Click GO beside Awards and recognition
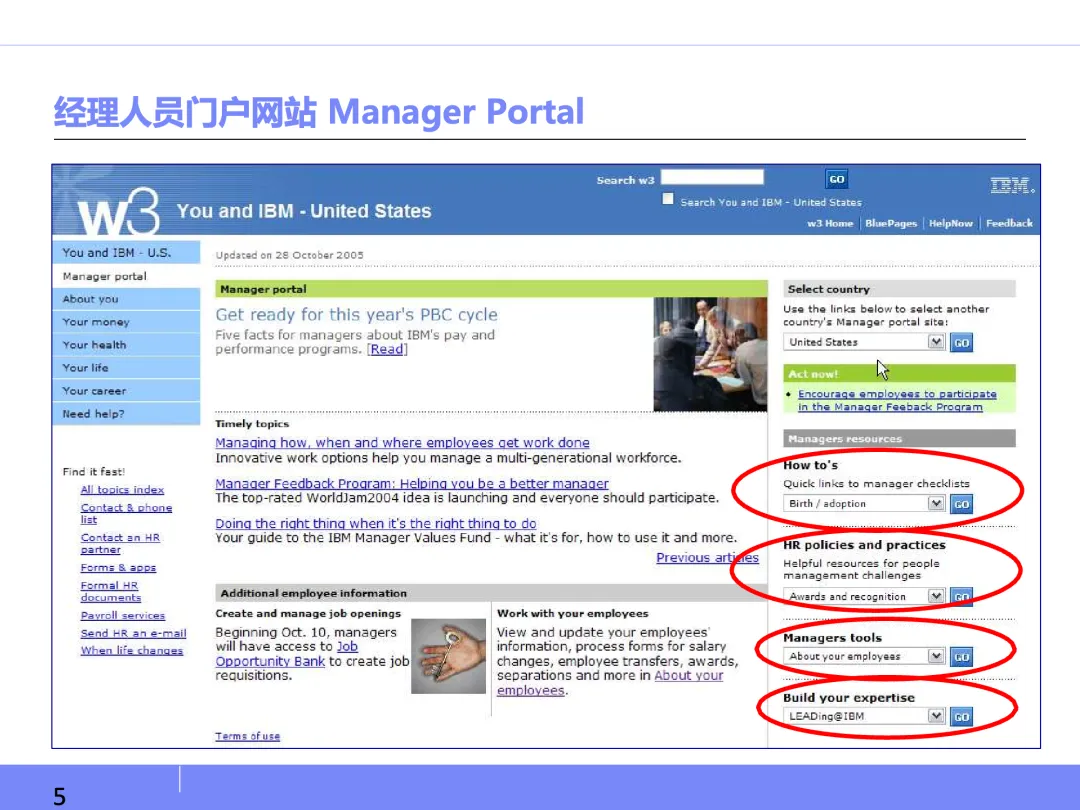Viewport: 1080px width, 810px height. [x=962, y=597]
